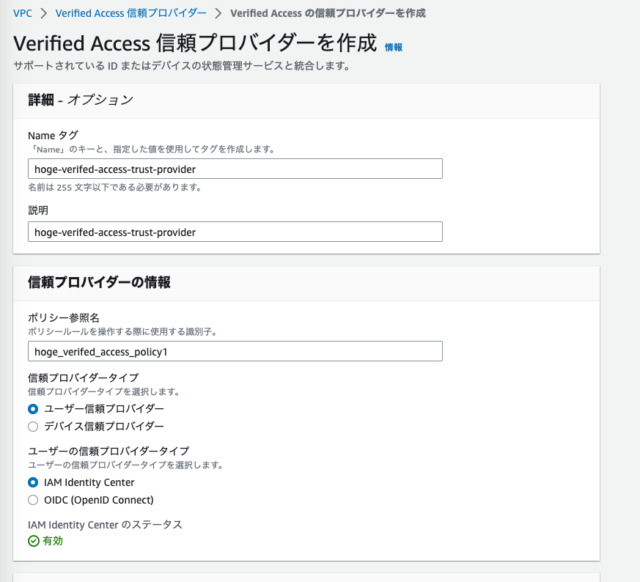This screenshot has width=640, height=582.
Task: Click the 信頼プロバイダーの情報 section header
Action: (x=99, y=282)
